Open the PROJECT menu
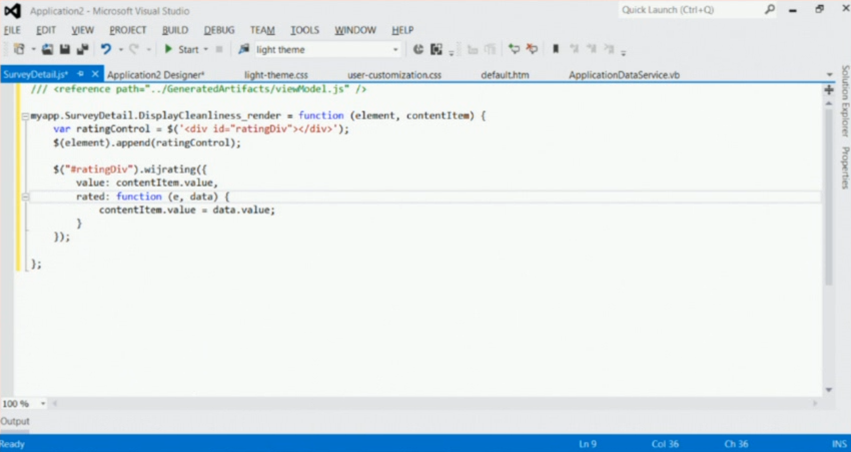 [128, 30]
